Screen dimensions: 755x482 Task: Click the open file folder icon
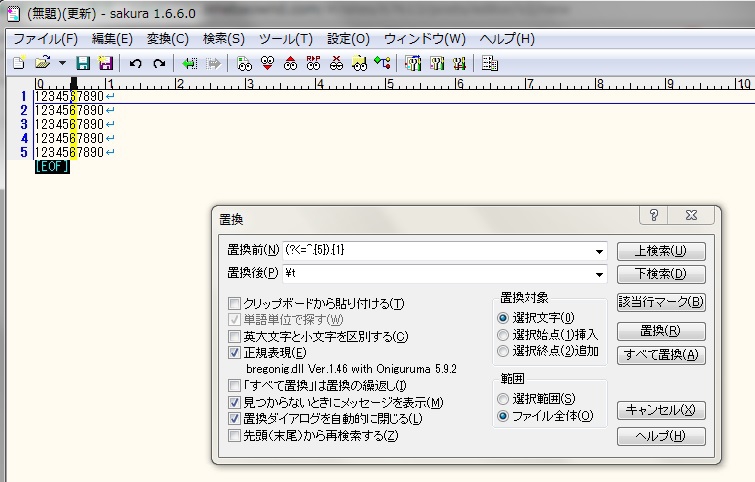43,63
